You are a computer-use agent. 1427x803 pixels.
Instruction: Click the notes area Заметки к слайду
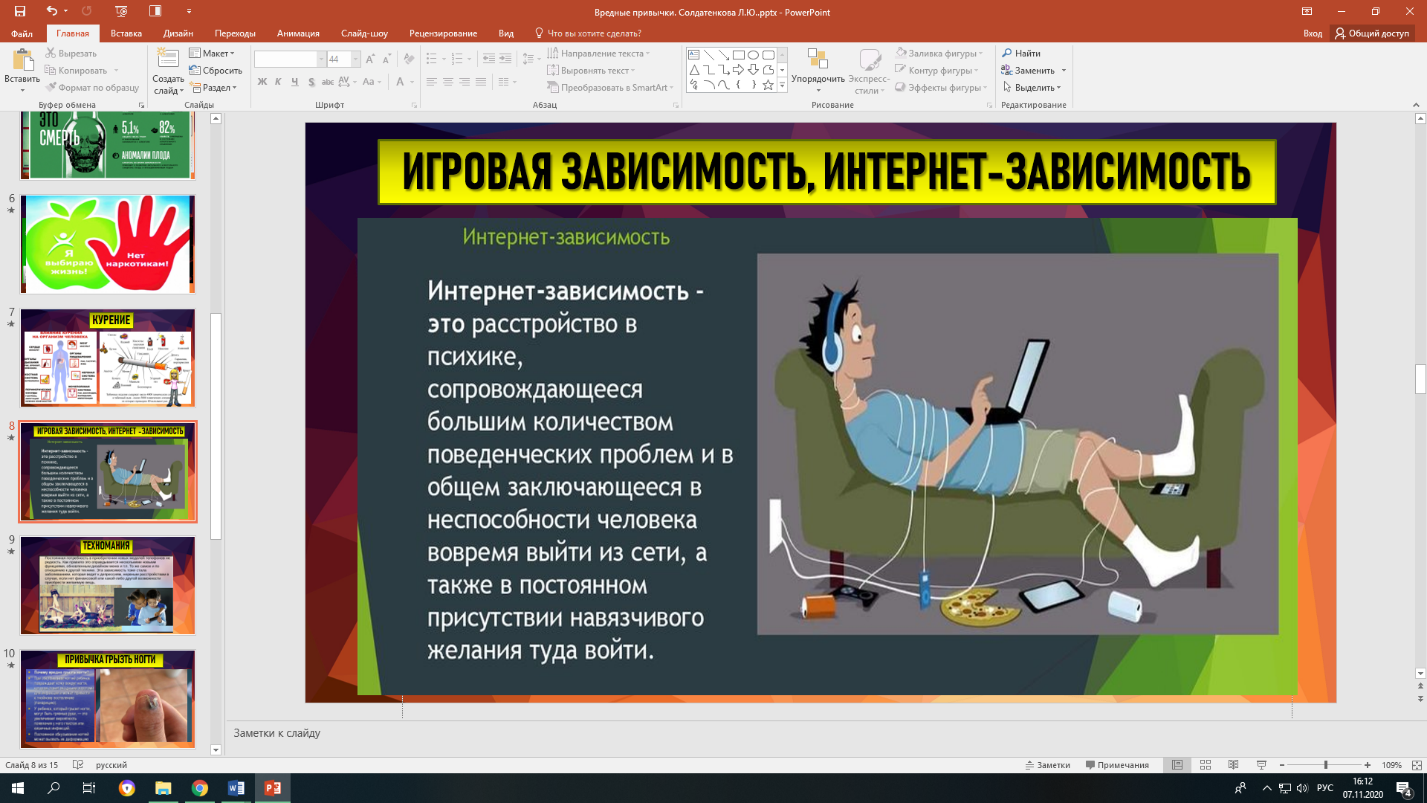pyautogui.click(x=277, y=733)
